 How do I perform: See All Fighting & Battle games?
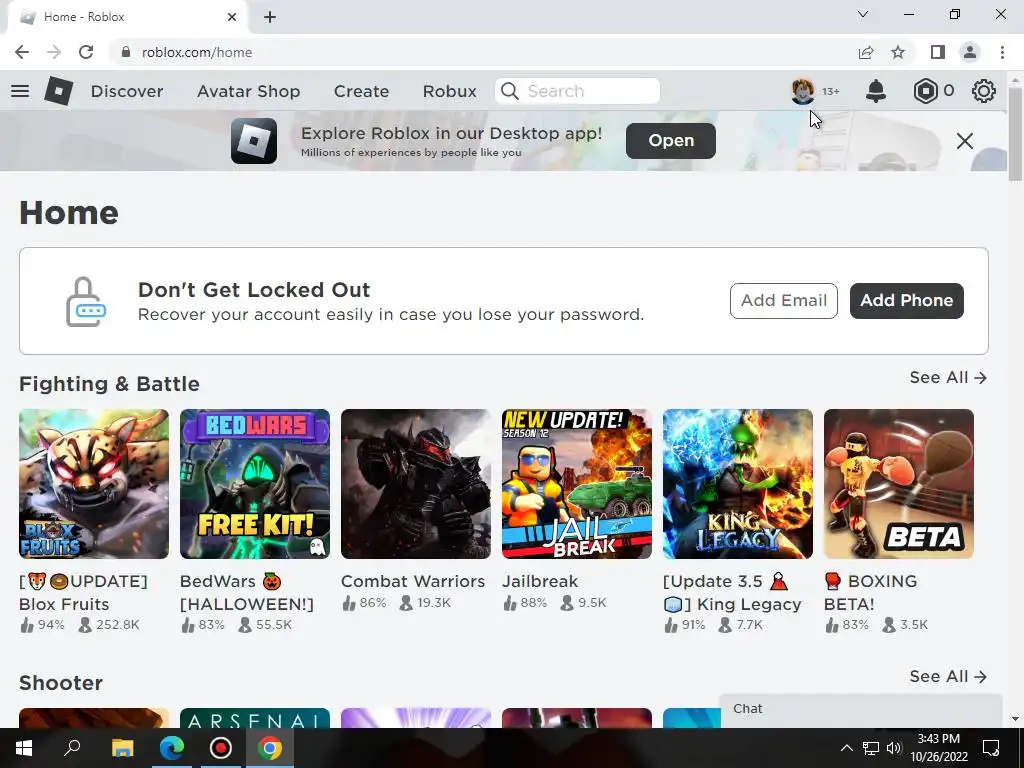coord(948,377)
